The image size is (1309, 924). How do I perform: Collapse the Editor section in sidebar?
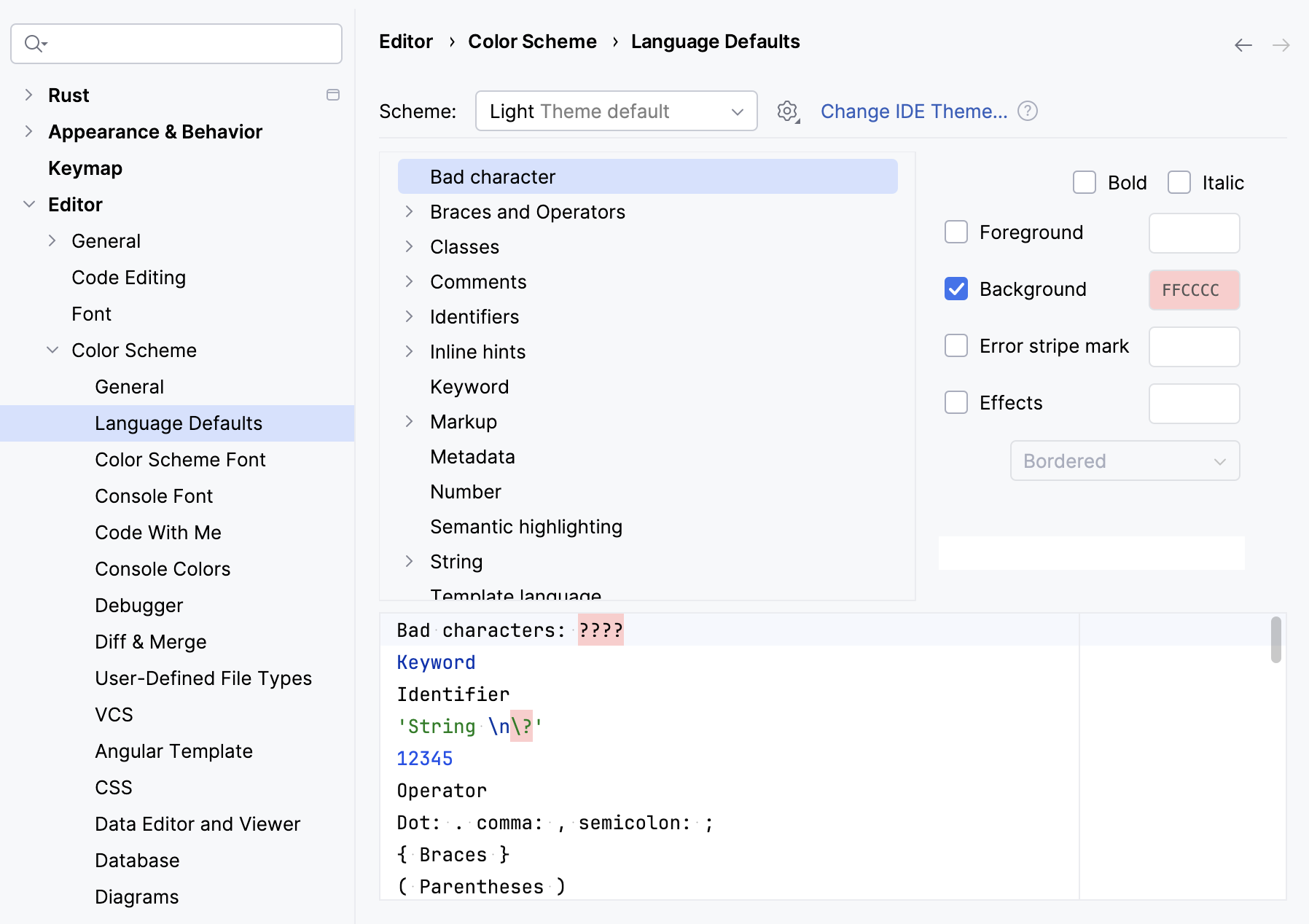pos(29,204)
